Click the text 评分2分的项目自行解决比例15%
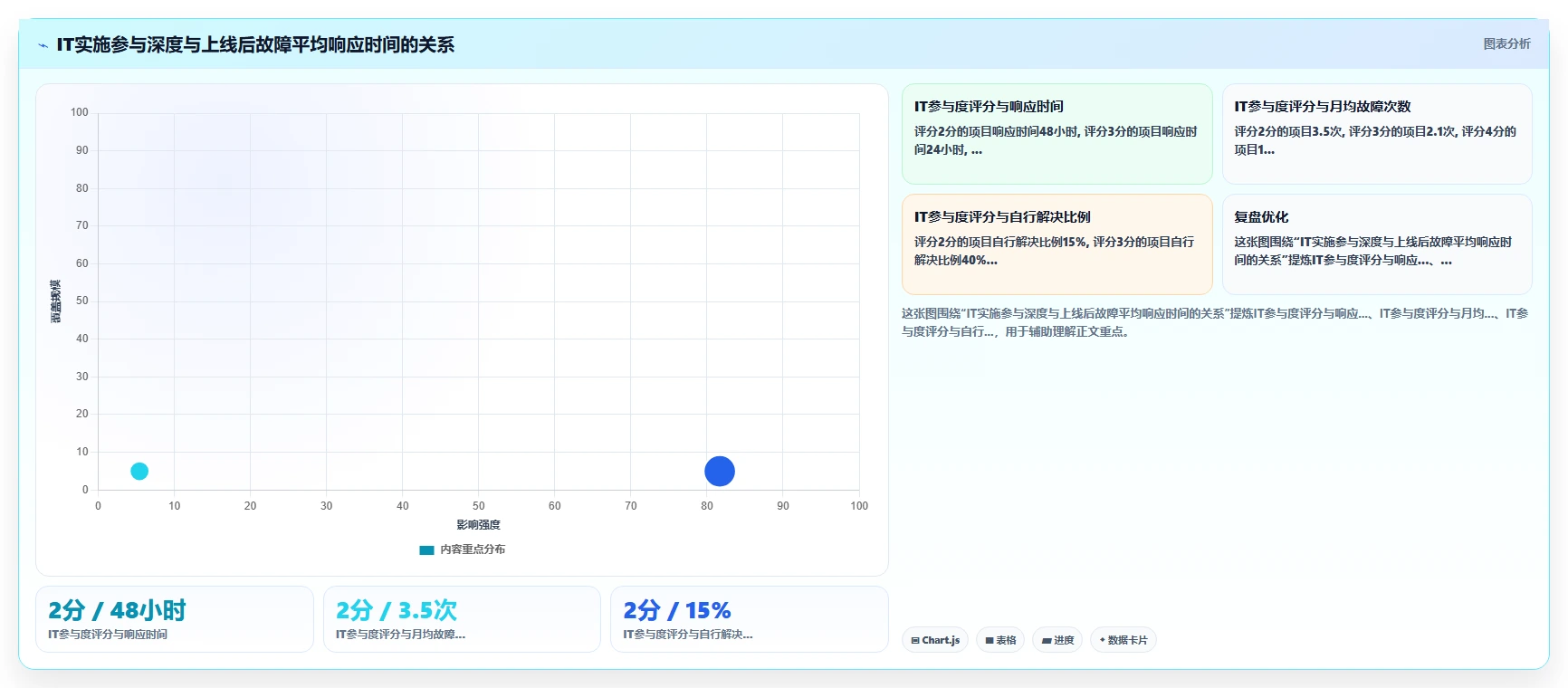 pyautogui.click(x=999, y=242)
